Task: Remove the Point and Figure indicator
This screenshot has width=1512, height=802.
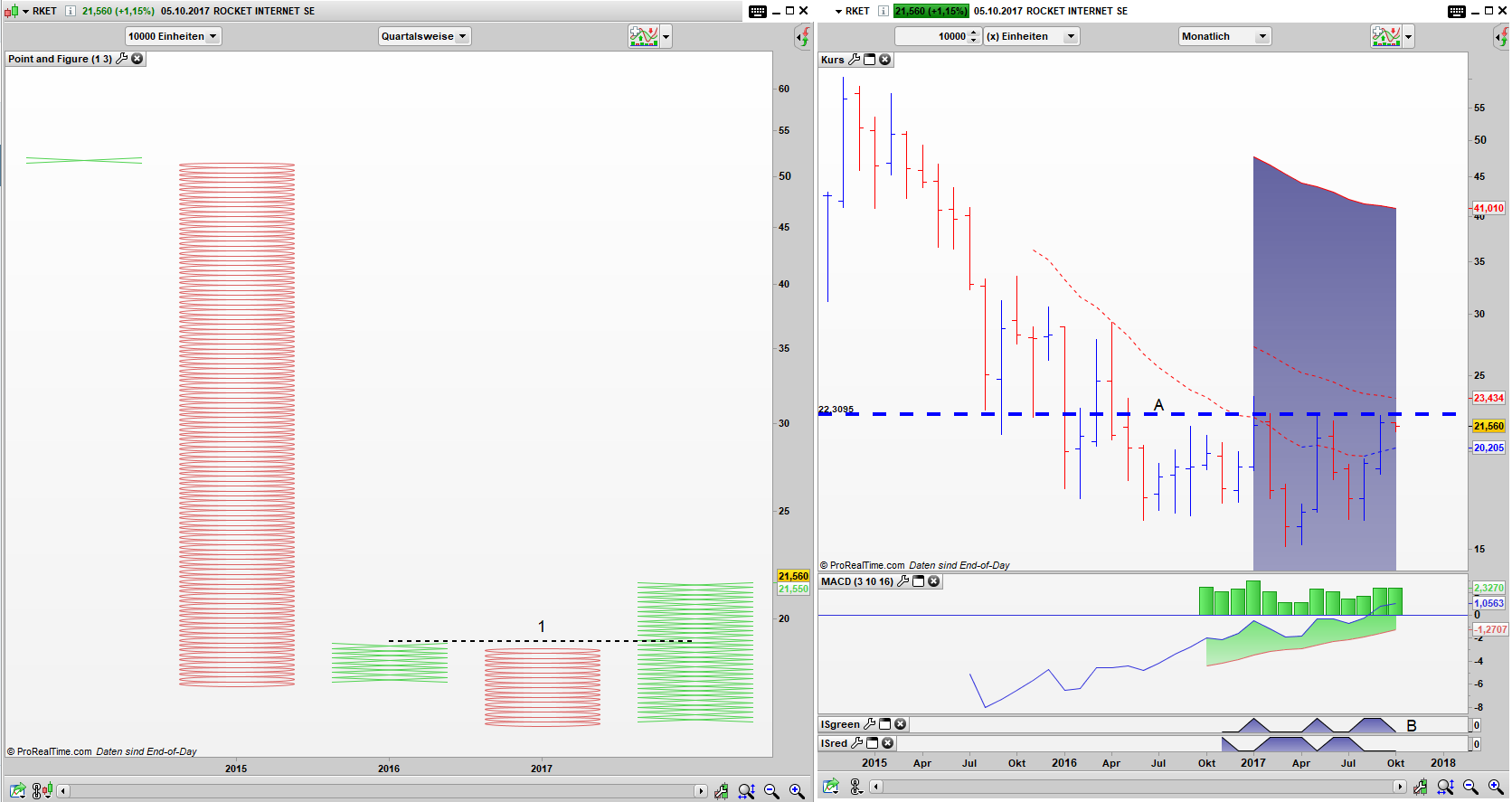Action: click(x=137, y=59)
